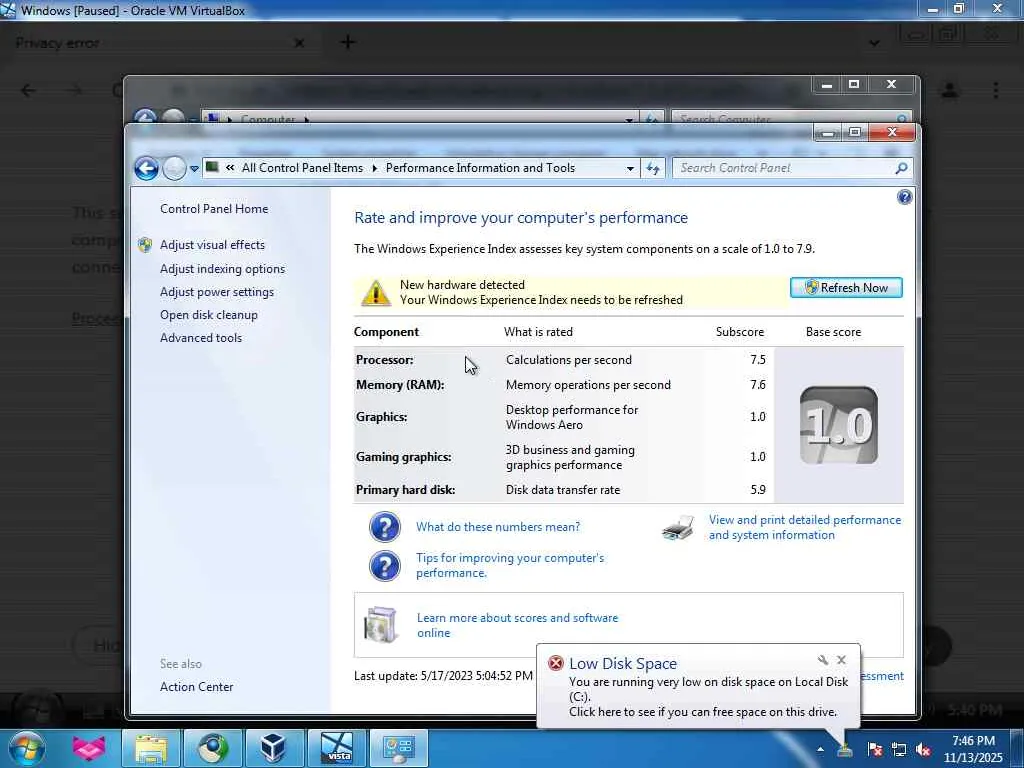Open disk cleanup link
This screenshot has width=1024, height=768.
[209, 315]
